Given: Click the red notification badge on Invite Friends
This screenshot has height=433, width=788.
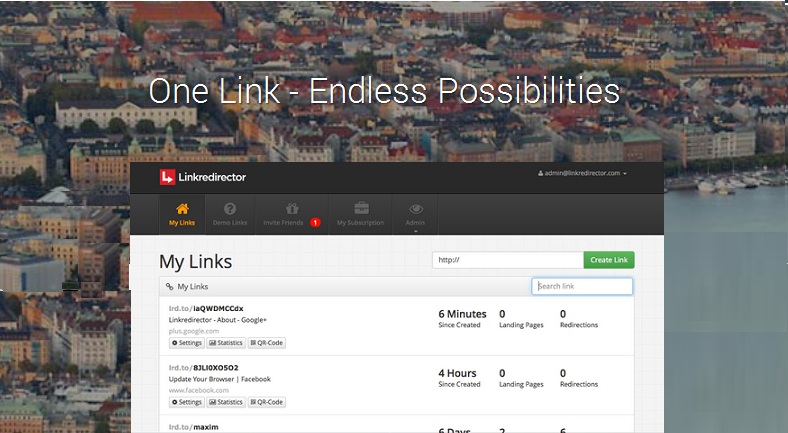Looking at the screenshot, I should (x=315, y=223).
